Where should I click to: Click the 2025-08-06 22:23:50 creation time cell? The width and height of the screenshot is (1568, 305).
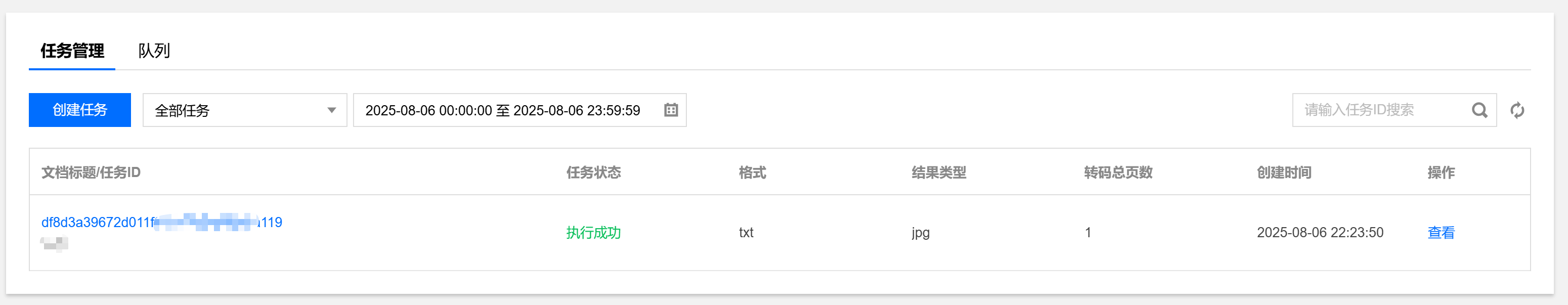point(1320,233)
